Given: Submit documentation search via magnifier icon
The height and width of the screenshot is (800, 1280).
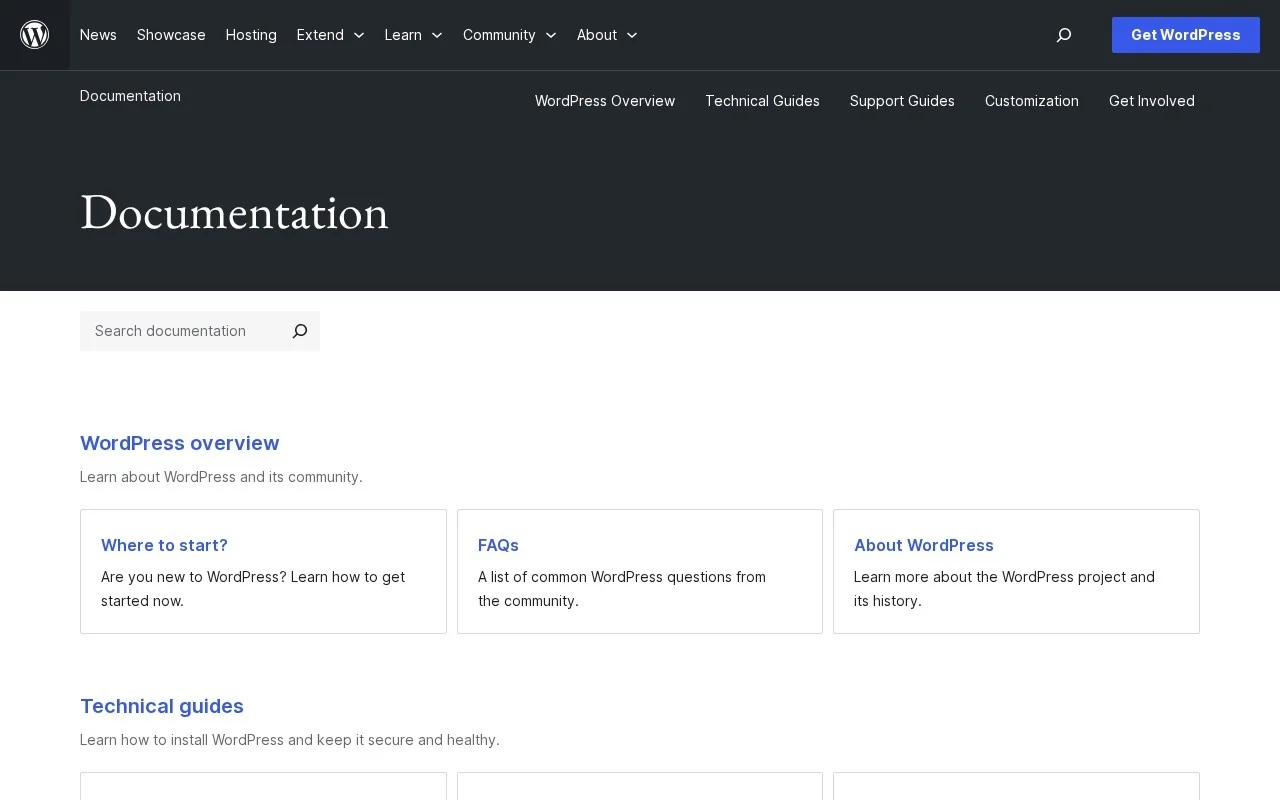Looking at the screenshot, I should pyautogui.click(x=300, y=331).
